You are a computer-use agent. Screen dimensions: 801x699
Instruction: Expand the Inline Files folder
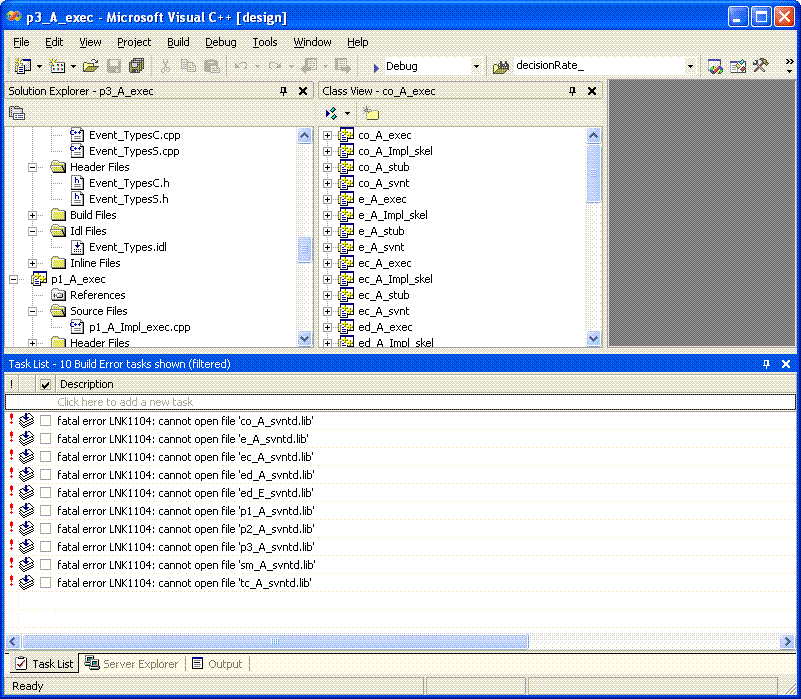click(32, 263)
